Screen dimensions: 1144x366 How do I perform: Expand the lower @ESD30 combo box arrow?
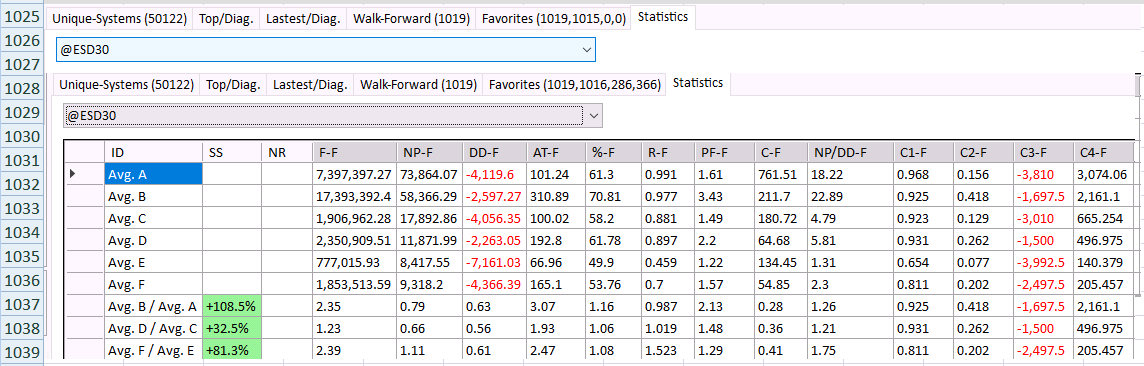click(593, 115)
